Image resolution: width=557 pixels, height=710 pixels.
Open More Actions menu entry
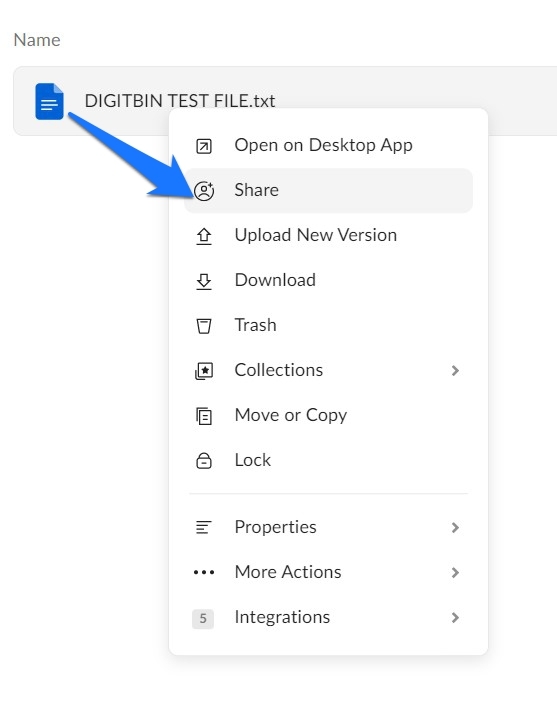point(328,572)
